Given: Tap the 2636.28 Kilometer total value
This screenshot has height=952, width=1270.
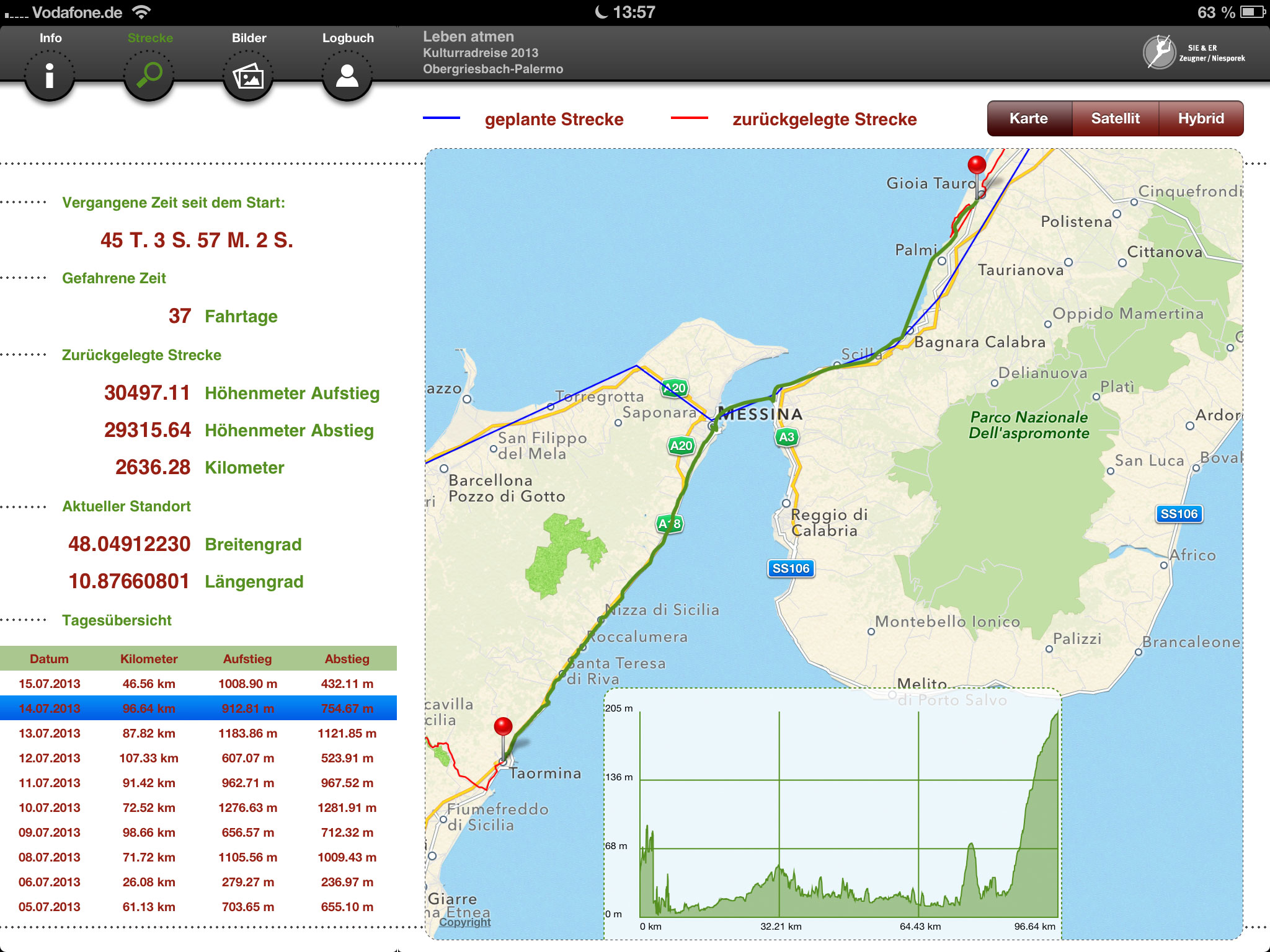Looking at the screenshot, I should click(x=153, y=467).
